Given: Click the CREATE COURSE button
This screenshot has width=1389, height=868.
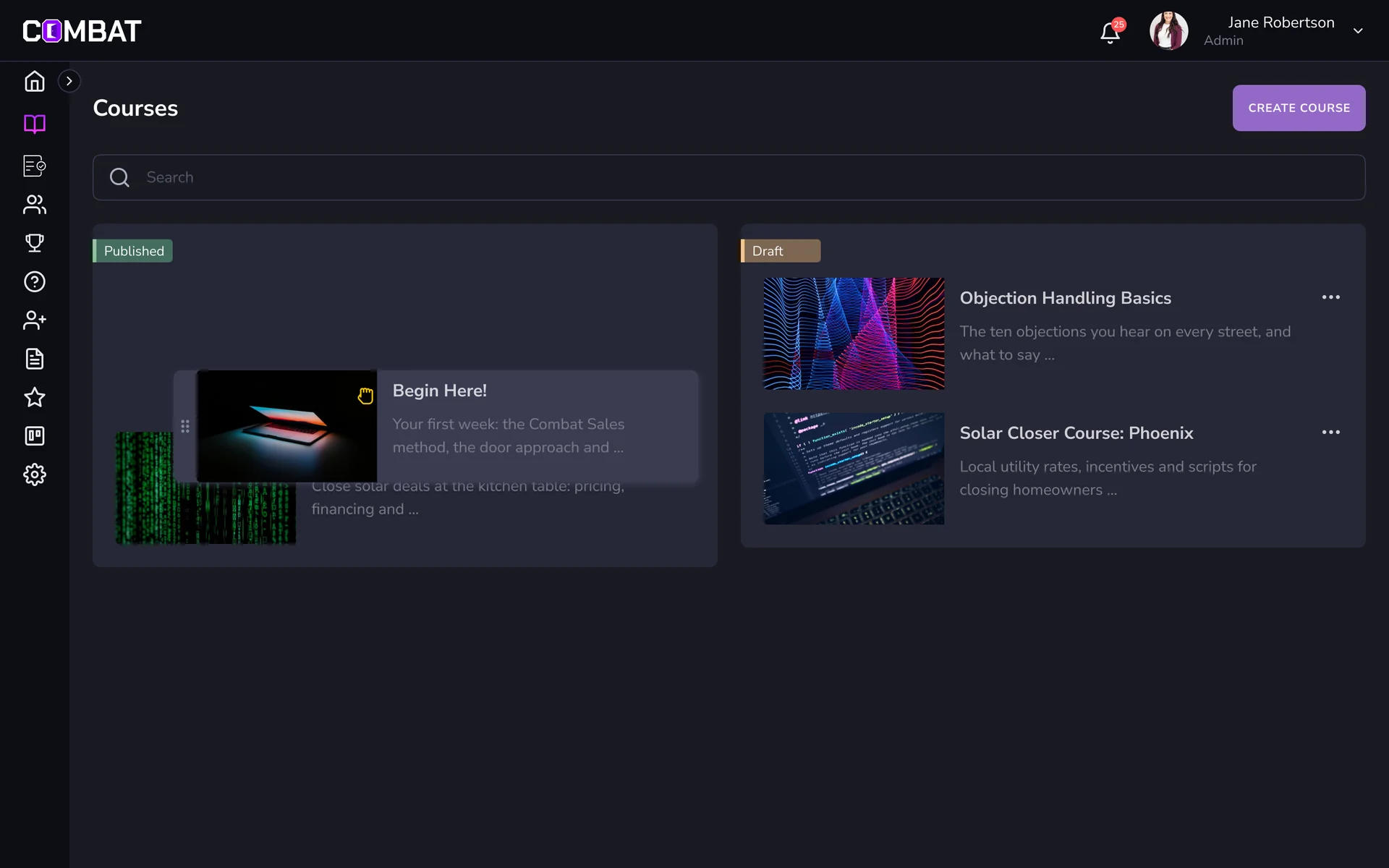Looking at the screenshot, I should pyautogui.click(x=1299, y=108).
